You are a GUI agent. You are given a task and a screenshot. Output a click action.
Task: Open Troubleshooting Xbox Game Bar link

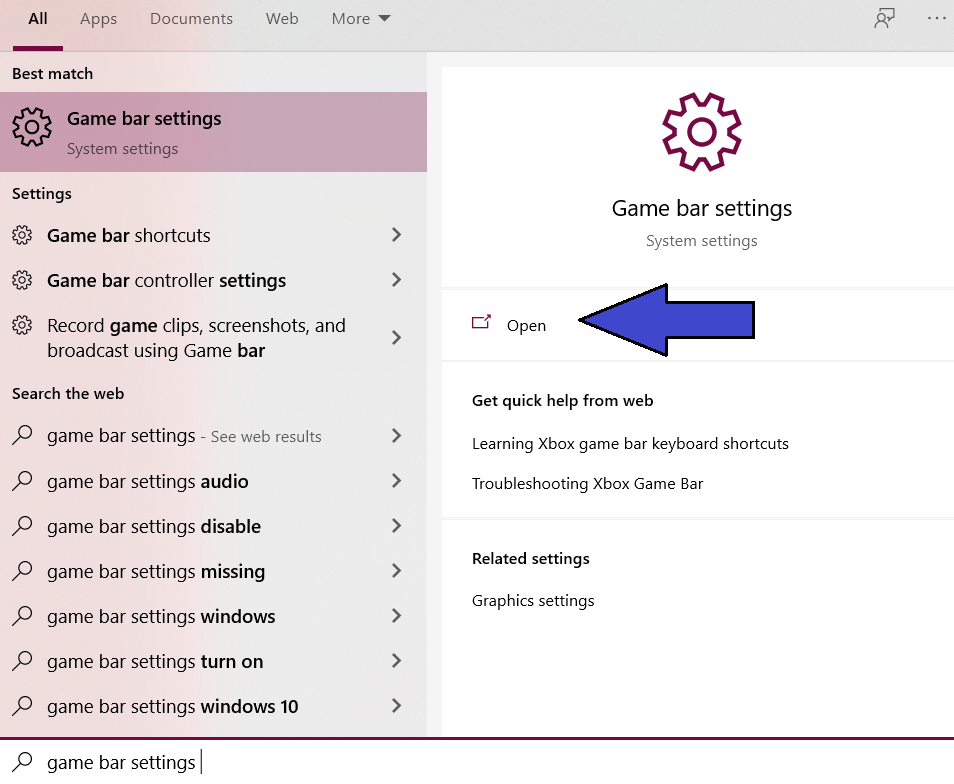(587, 484)
